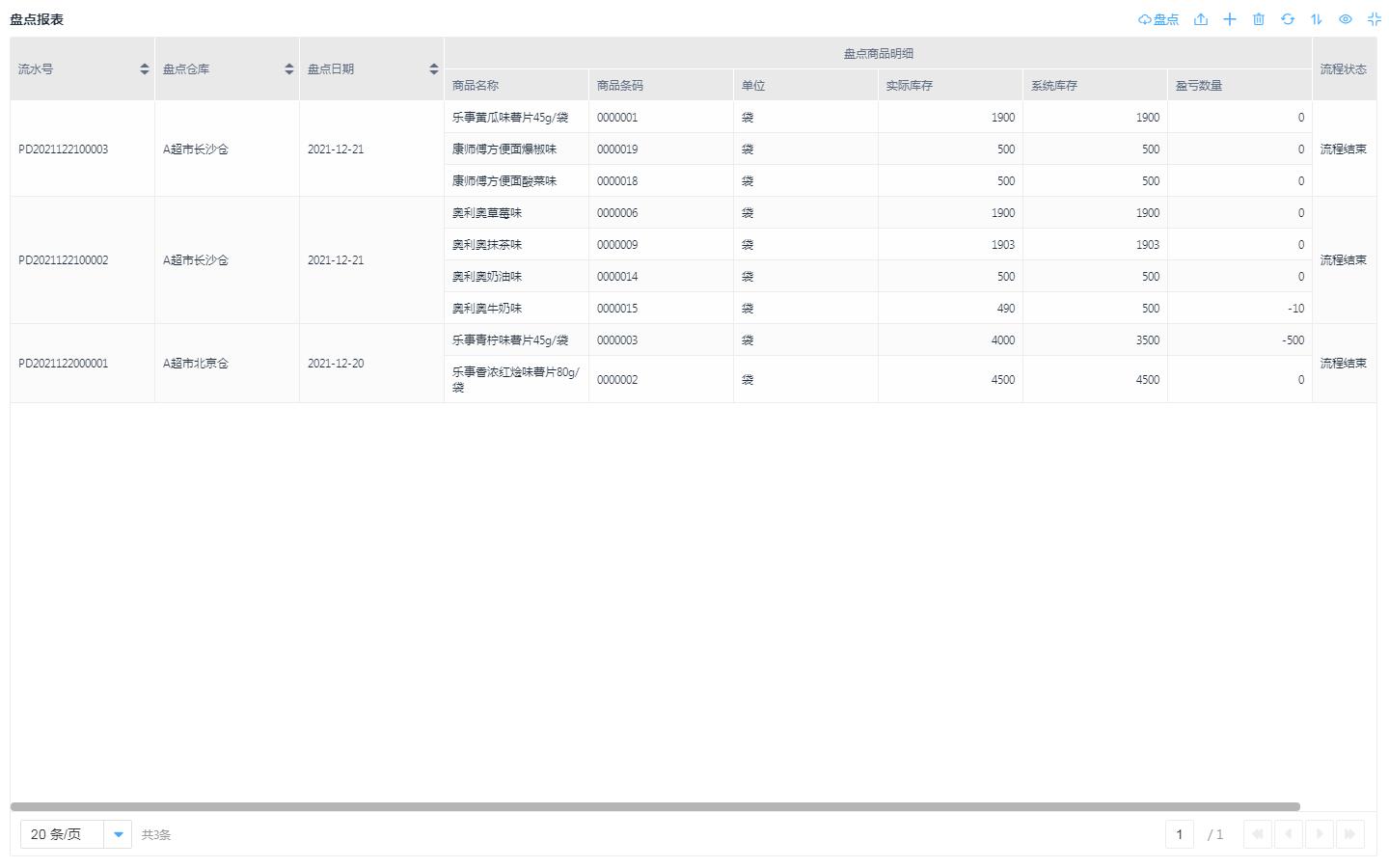Click the 流程状态 column header
The width and height of the screenshot is (1389, 868).
click(1344, 68)
